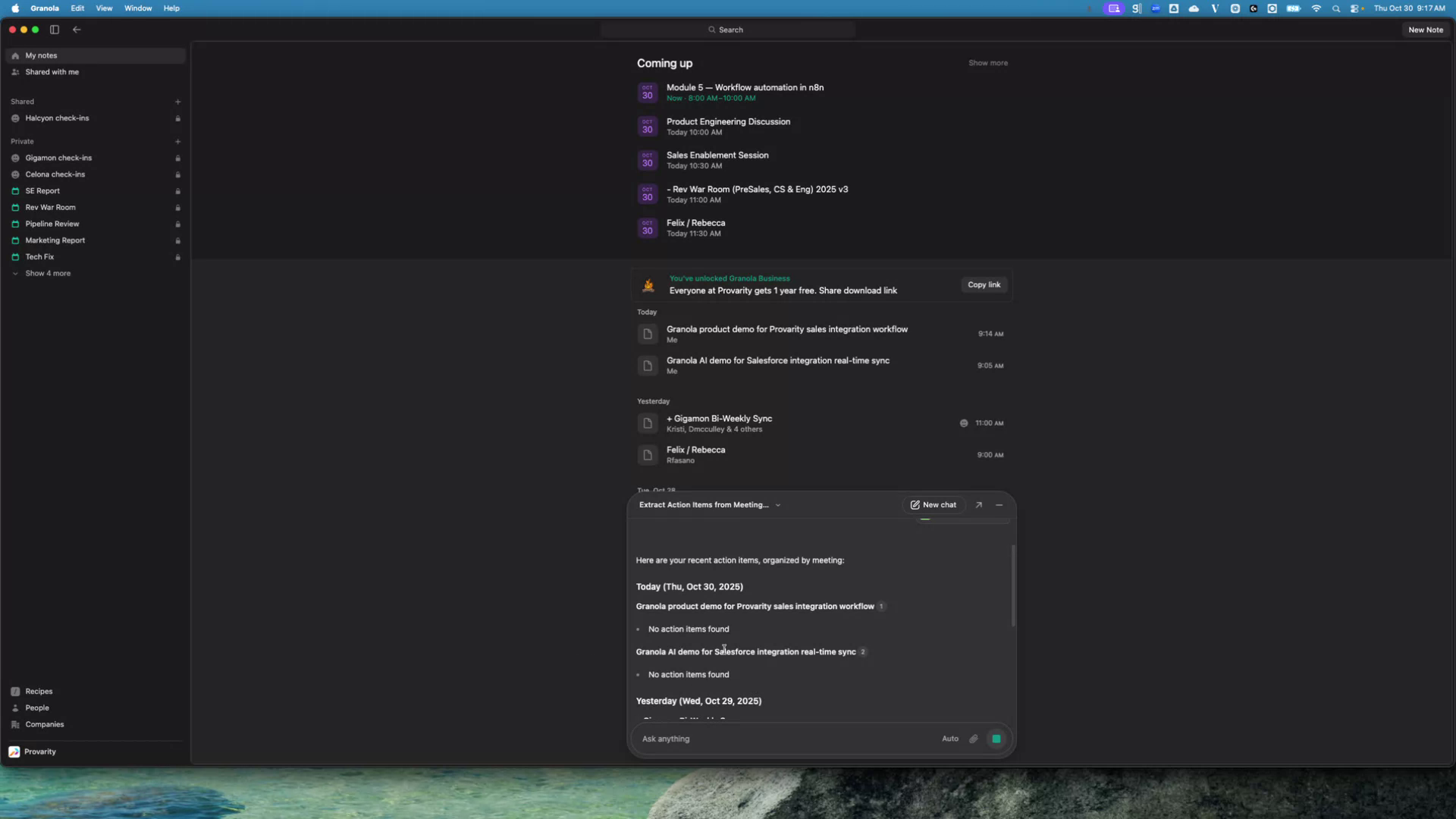Open the Auto model selector dropdown
This screenshot has height=819, width=1456.
(x=949, y=739)
